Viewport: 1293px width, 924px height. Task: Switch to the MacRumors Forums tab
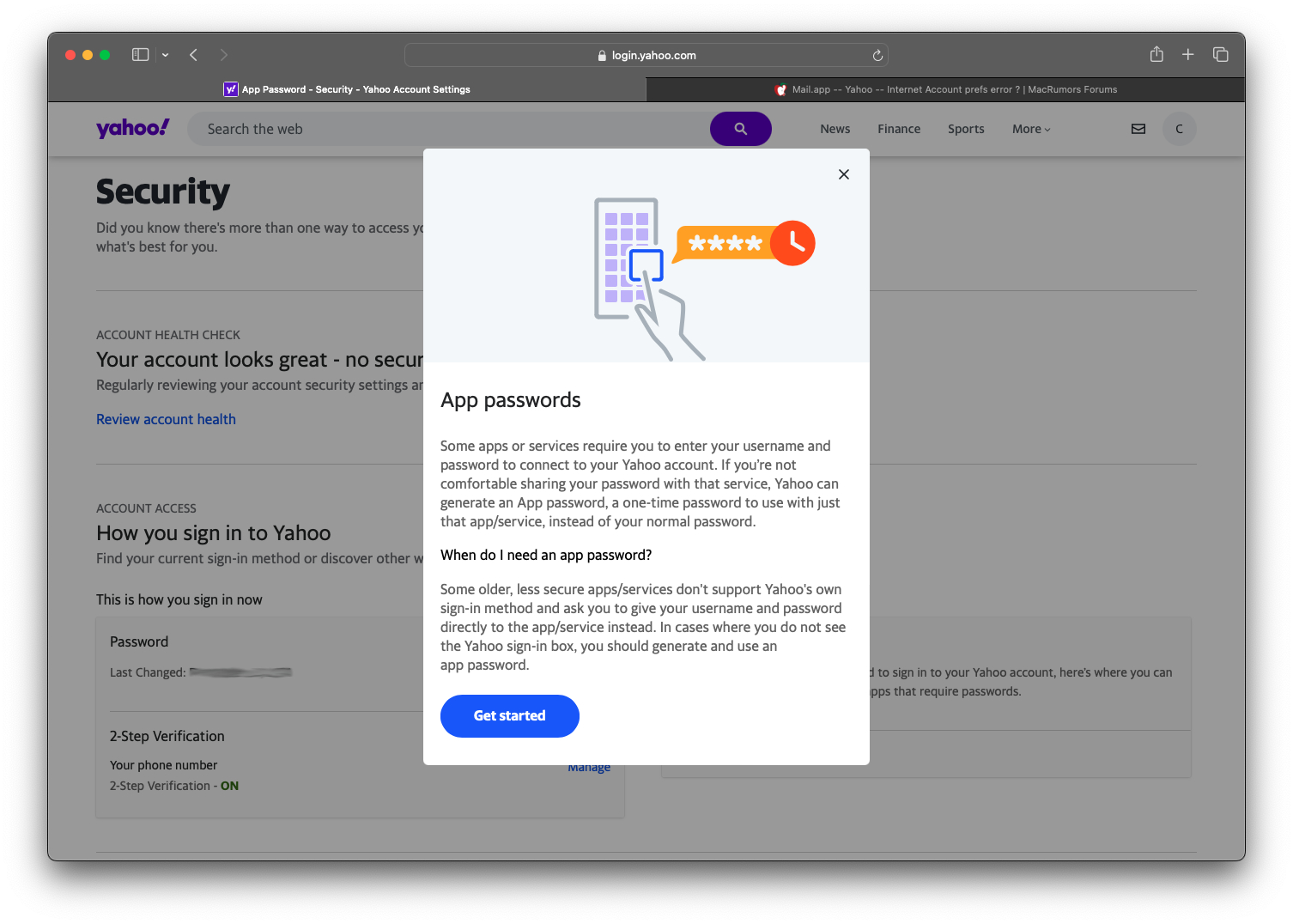[x=945, y=89]
